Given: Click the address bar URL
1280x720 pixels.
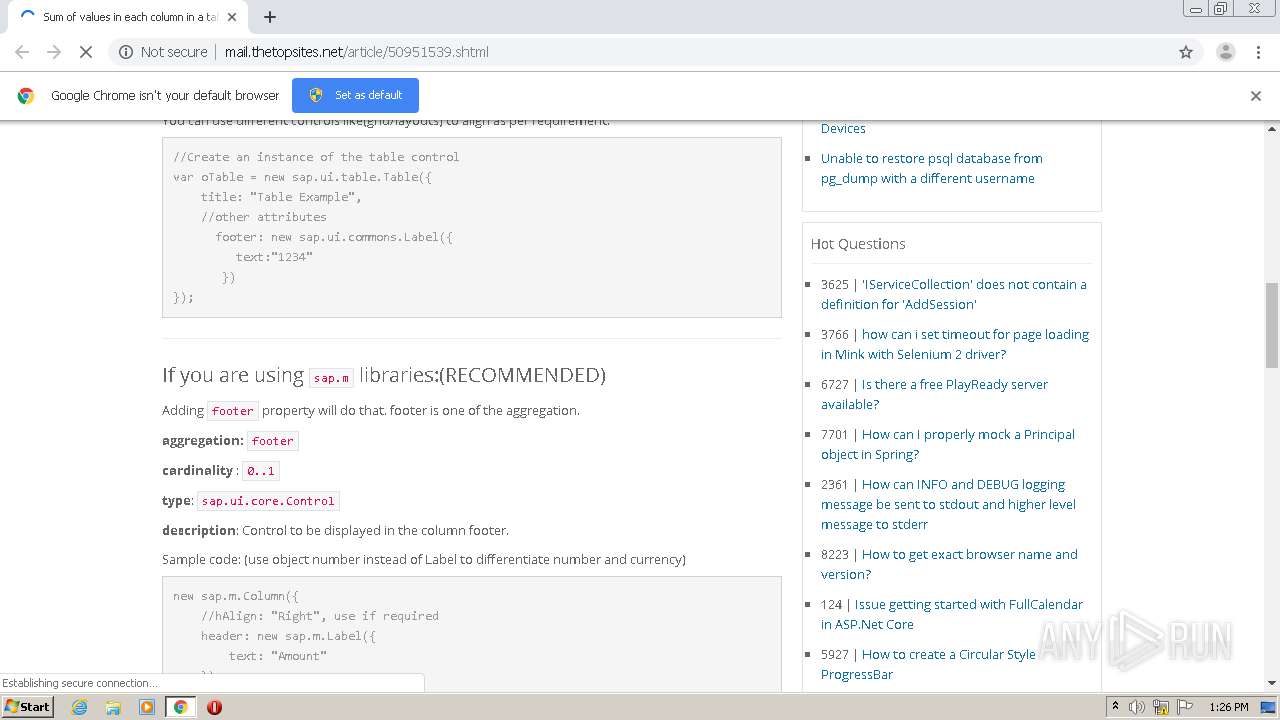Looking at the screenshot, I should click(357, 52).
